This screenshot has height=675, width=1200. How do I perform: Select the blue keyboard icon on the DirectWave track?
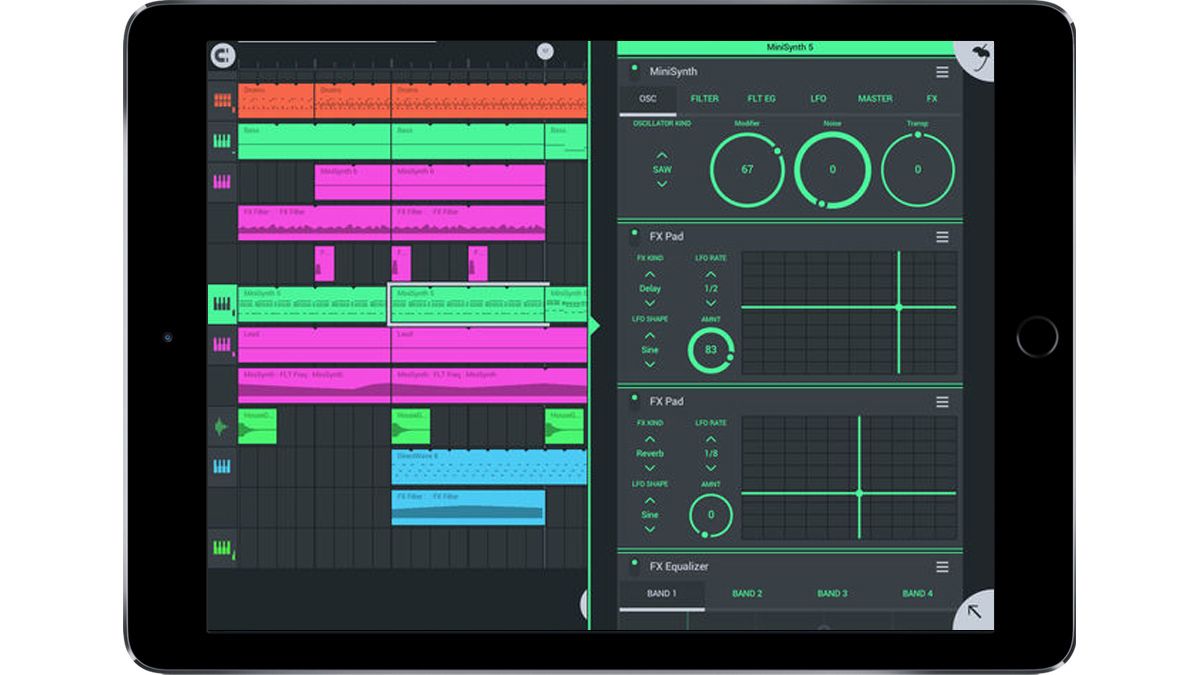point(224,466)
